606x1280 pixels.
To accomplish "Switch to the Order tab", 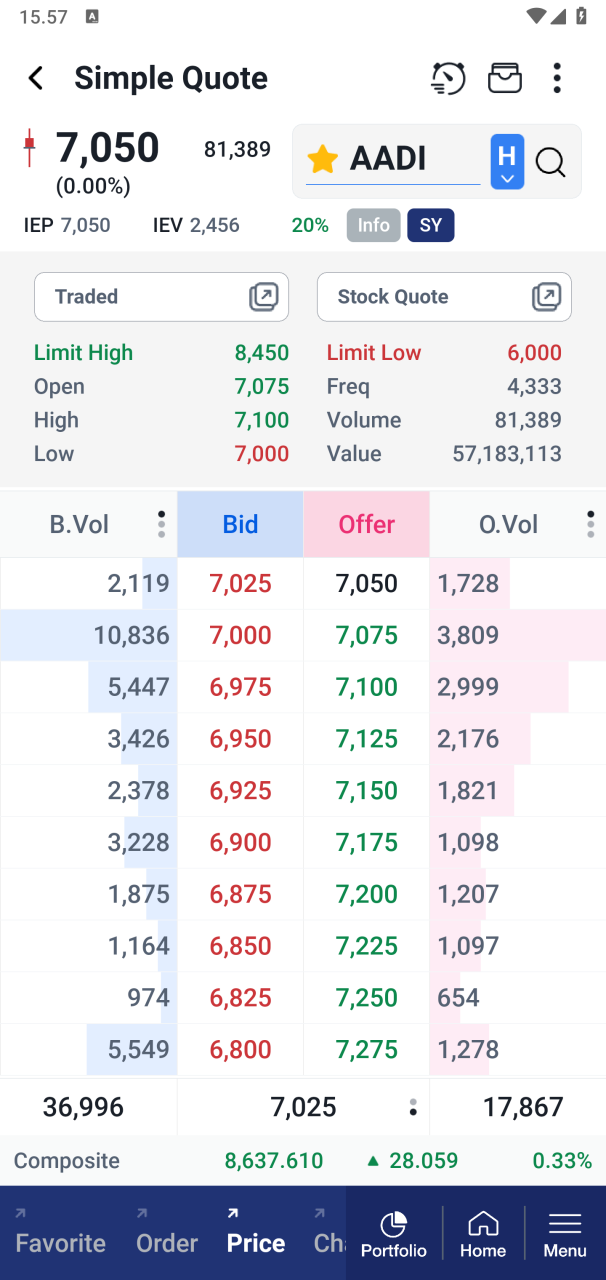I will coord(167,1242).
